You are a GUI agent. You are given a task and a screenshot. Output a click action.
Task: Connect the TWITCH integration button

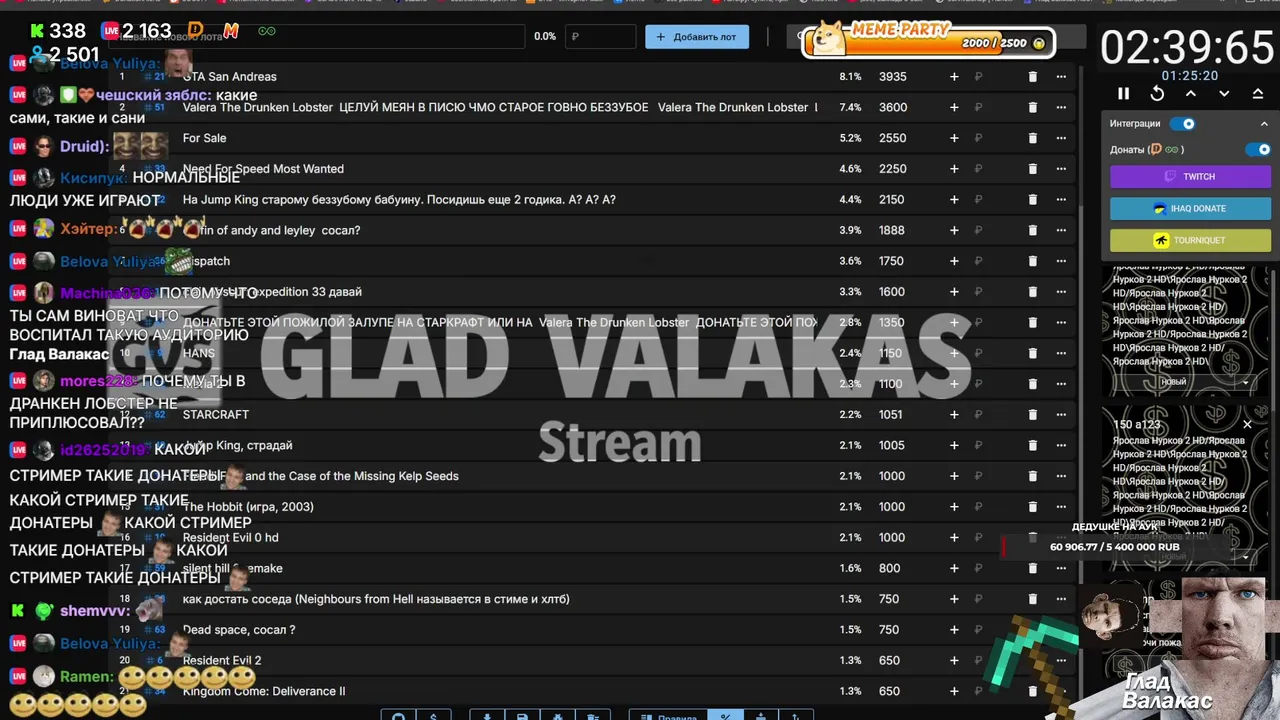pyautogui.click(x=1190, y=176)
